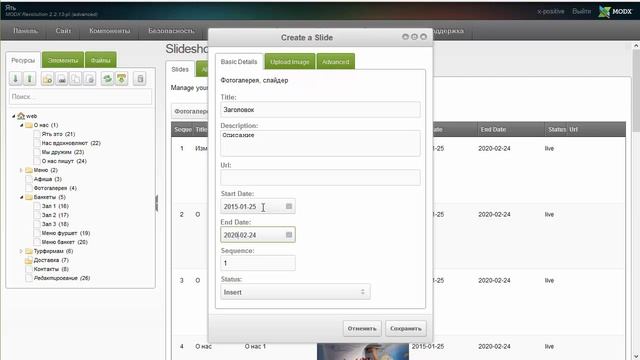
Task: Switch to Advanced tab
Action: click(x=336, y=62)
